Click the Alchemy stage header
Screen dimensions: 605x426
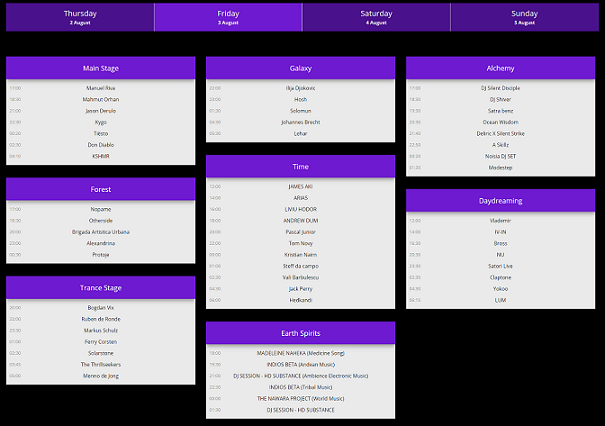click(x=500, y=68)
